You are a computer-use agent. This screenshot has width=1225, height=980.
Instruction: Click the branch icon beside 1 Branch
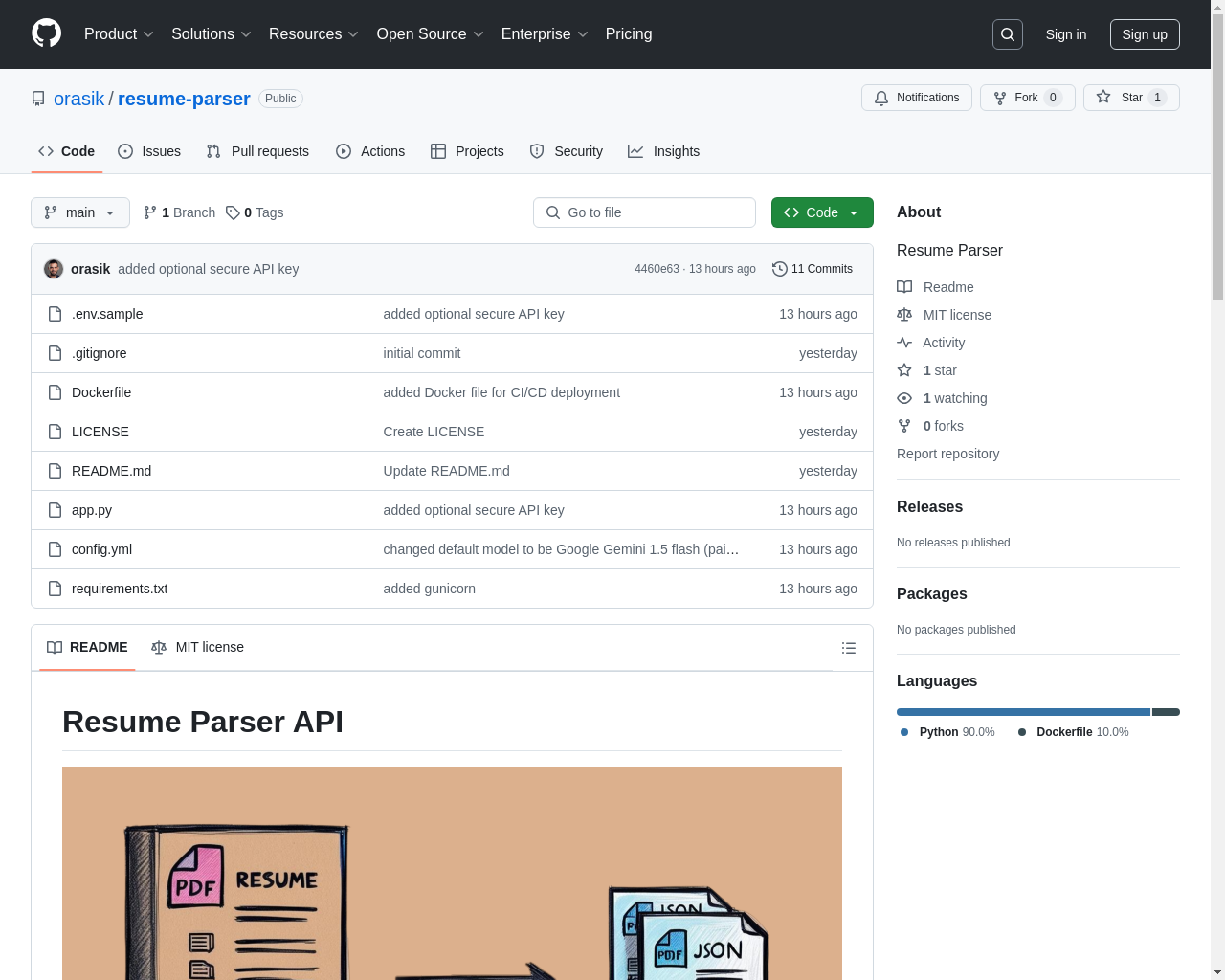click(150, 212)
